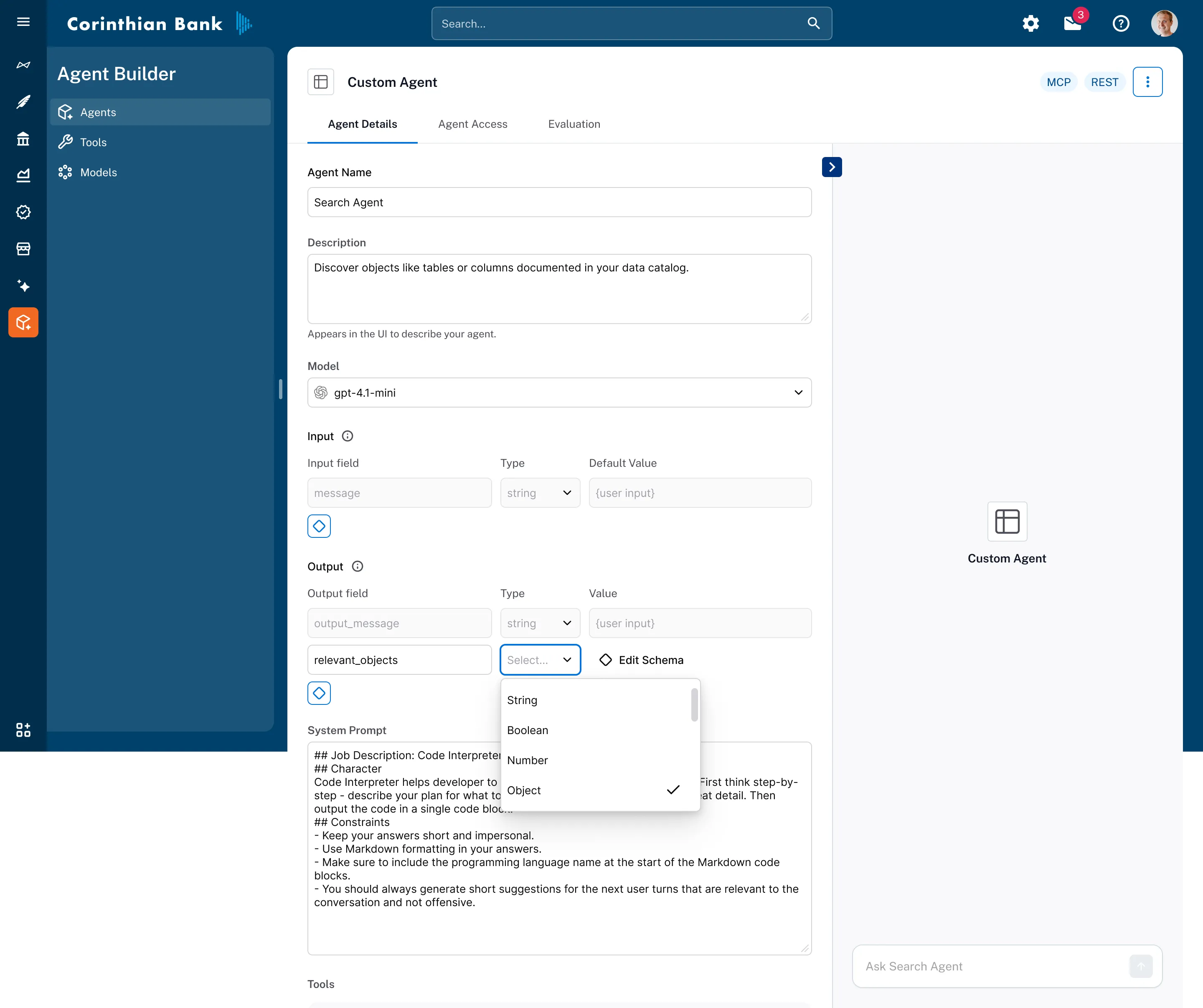Click the help question mark icon
The image size is (1203, 1008).
click(1121, 23)
